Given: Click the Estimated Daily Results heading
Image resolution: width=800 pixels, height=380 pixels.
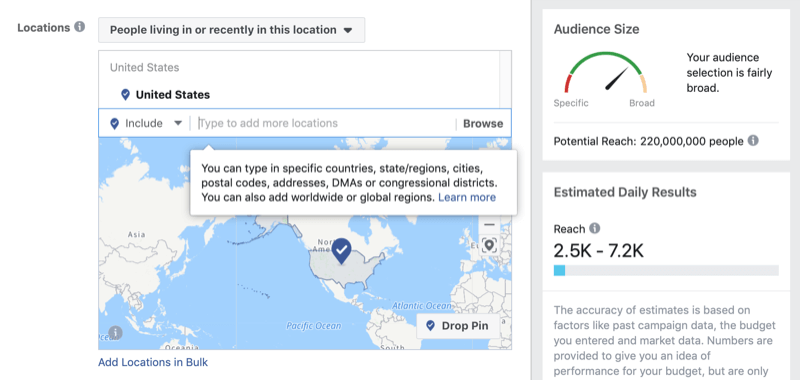Looking at the screenshot, I should (x=625, y=192).
